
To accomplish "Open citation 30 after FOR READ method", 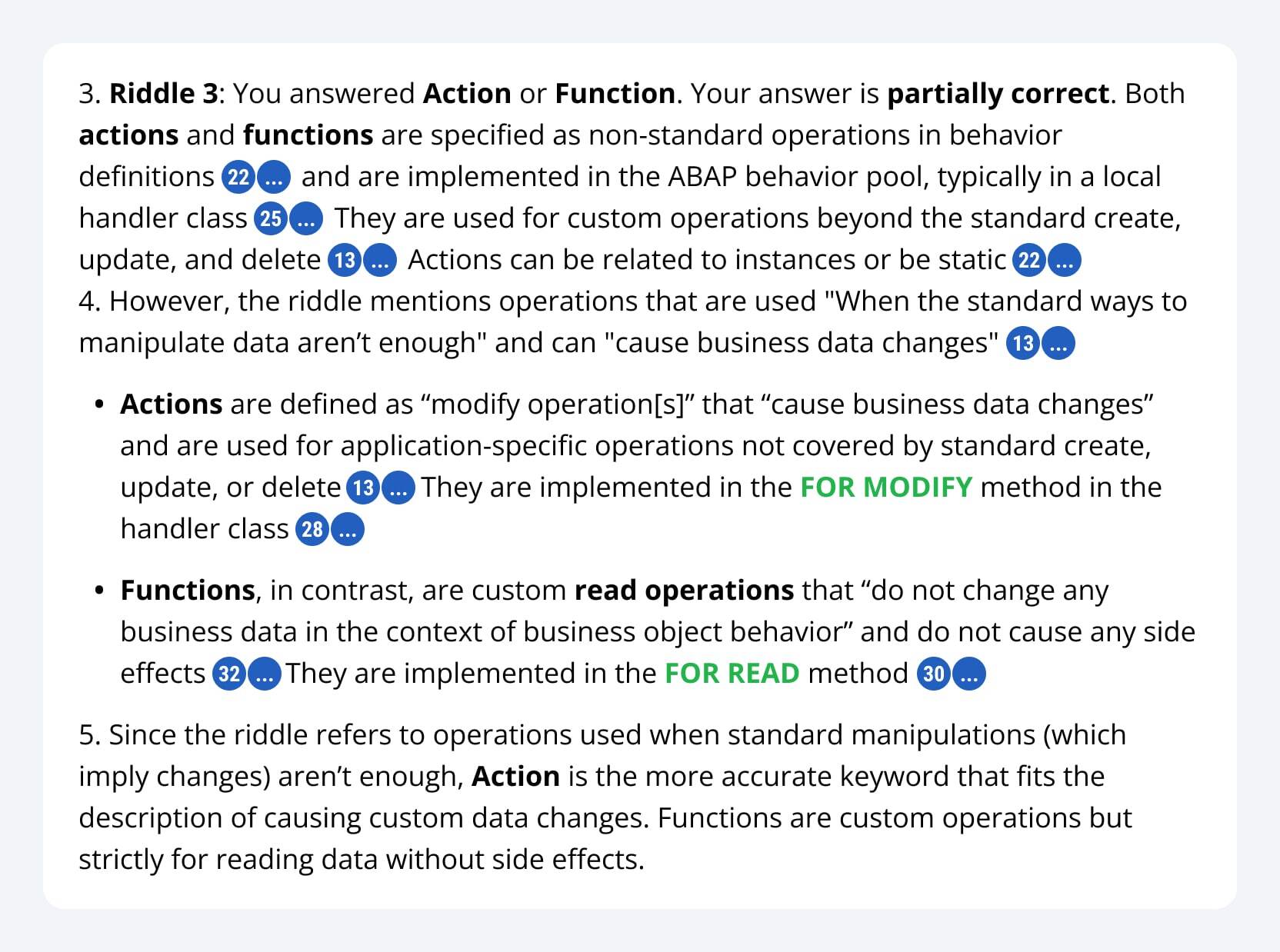I will click(x=934, y=674).
